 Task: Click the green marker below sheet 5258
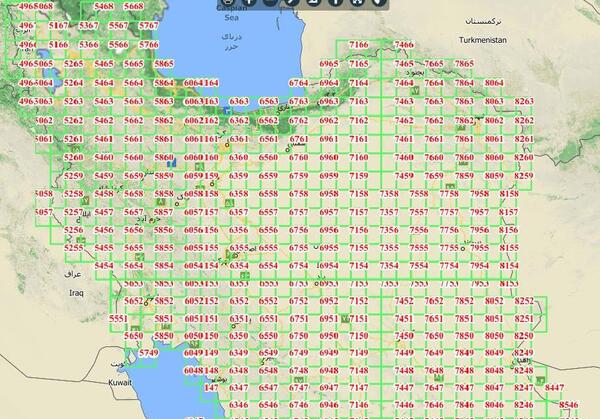click(x=86, y=201)
